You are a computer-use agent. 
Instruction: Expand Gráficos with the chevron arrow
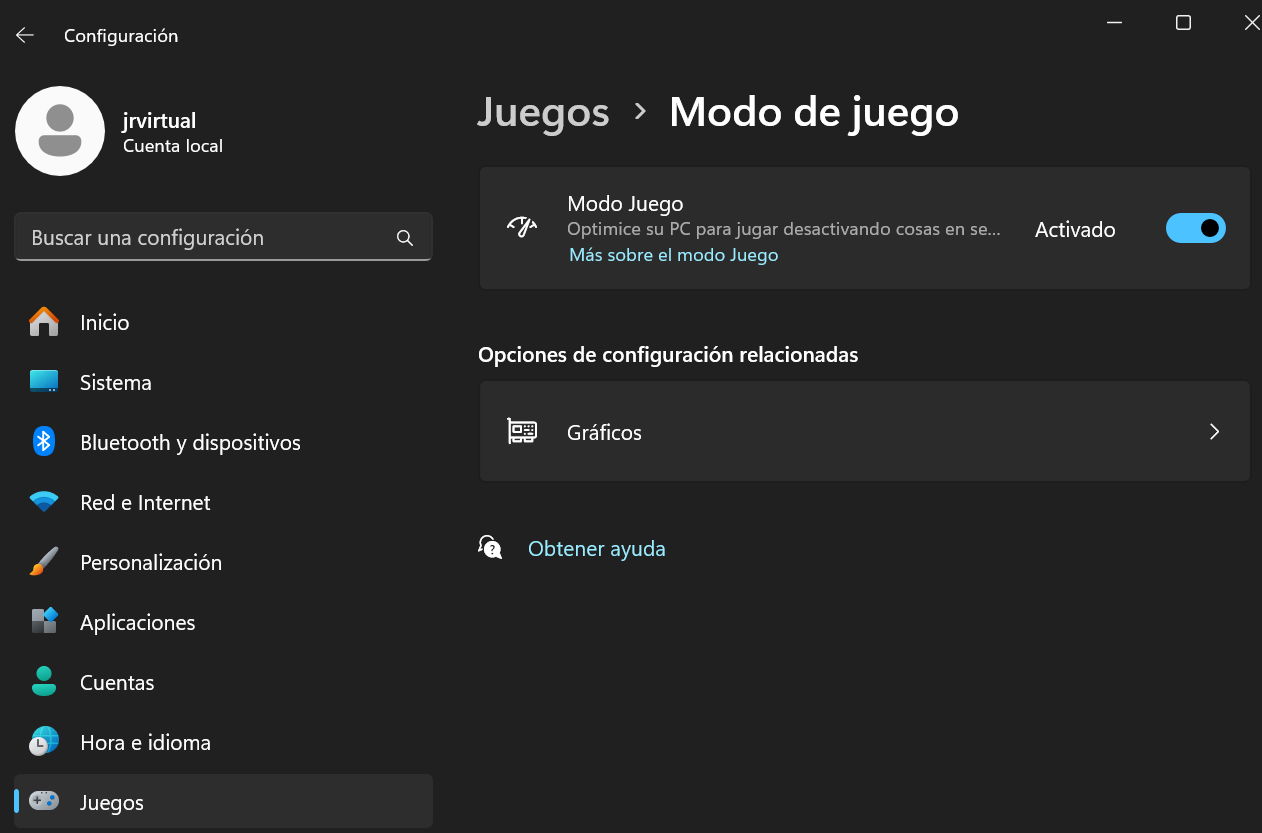[1214, 432]
